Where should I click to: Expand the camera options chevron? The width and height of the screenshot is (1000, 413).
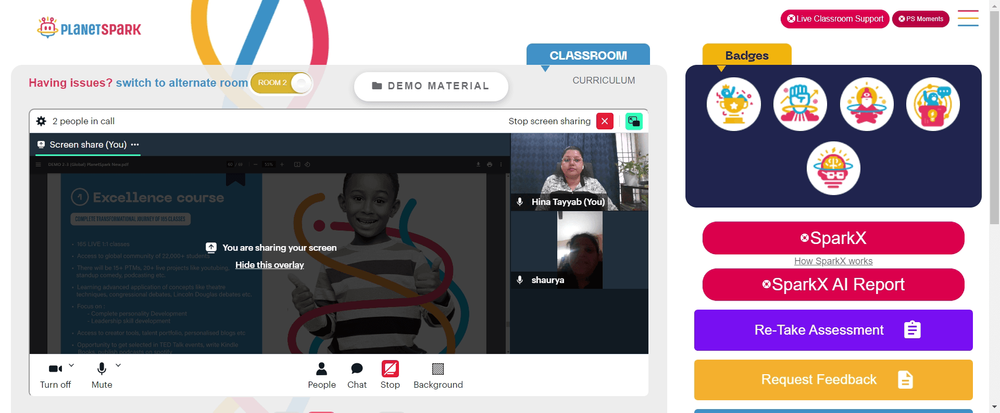click(71, 365)
